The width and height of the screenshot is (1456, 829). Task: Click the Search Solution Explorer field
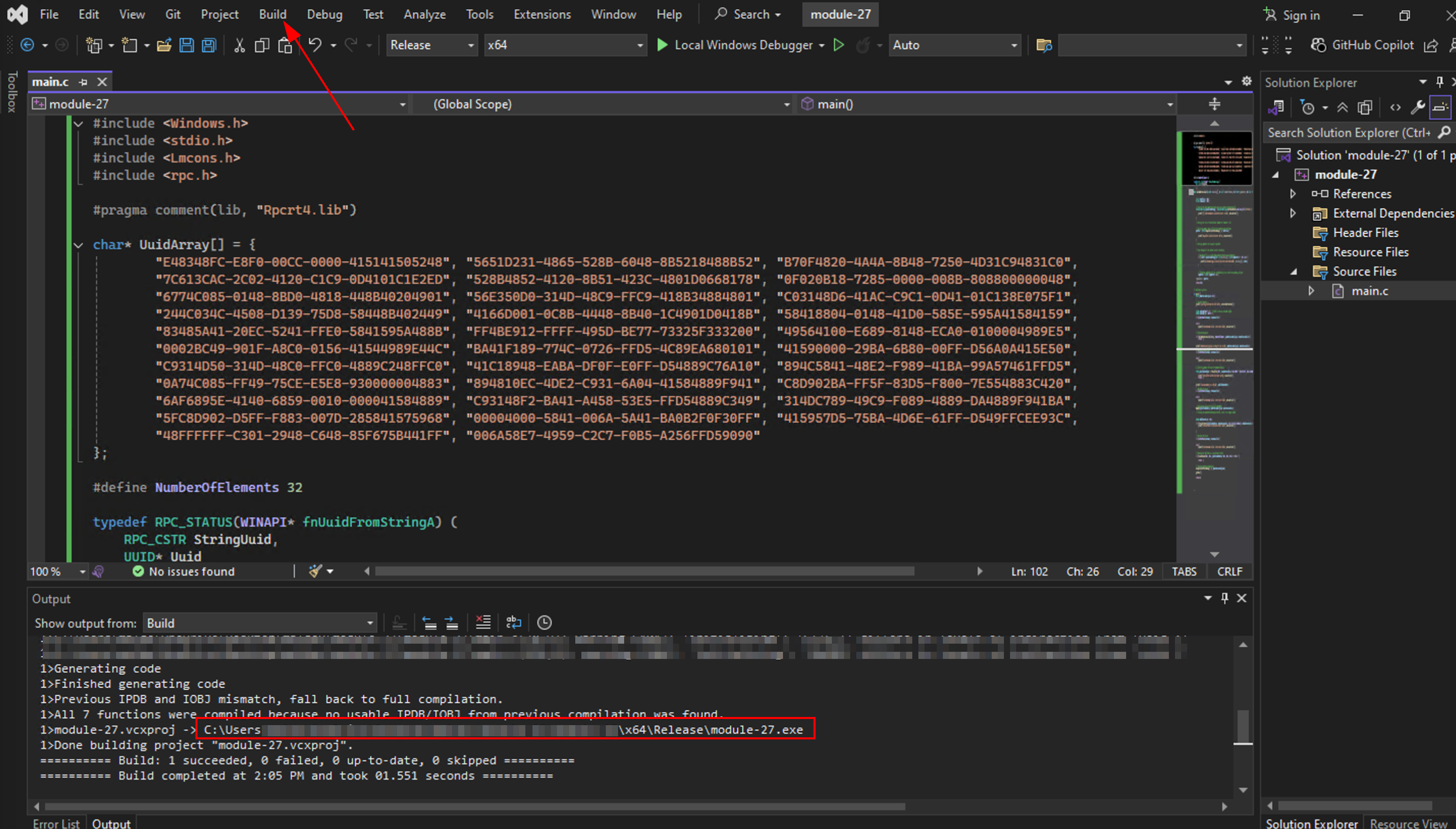click(1348, 133)
